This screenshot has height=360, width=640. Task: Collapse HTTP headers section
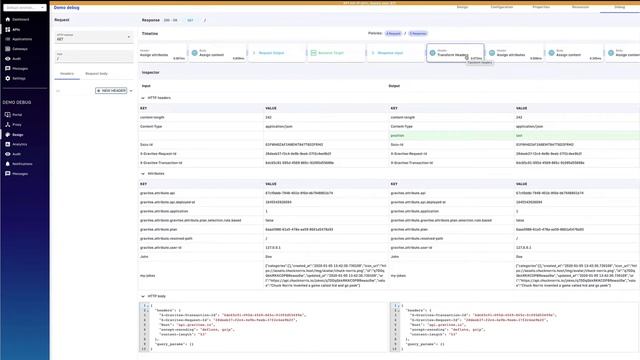143,98
